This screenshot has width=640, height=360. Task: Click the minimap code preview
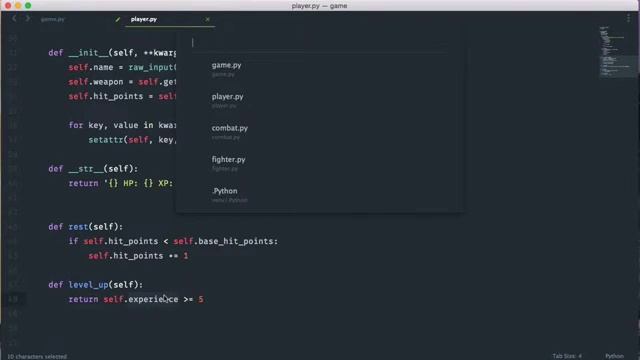(x=616, y=51)
